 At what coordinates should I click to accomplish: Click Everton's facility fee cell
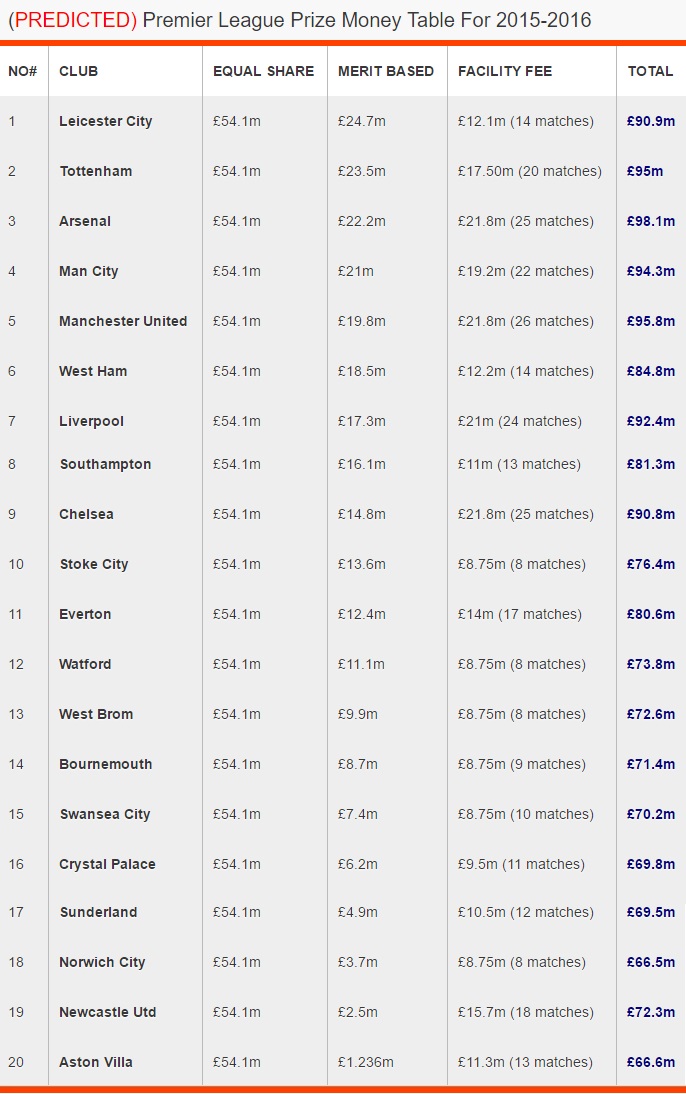point(519,614)
